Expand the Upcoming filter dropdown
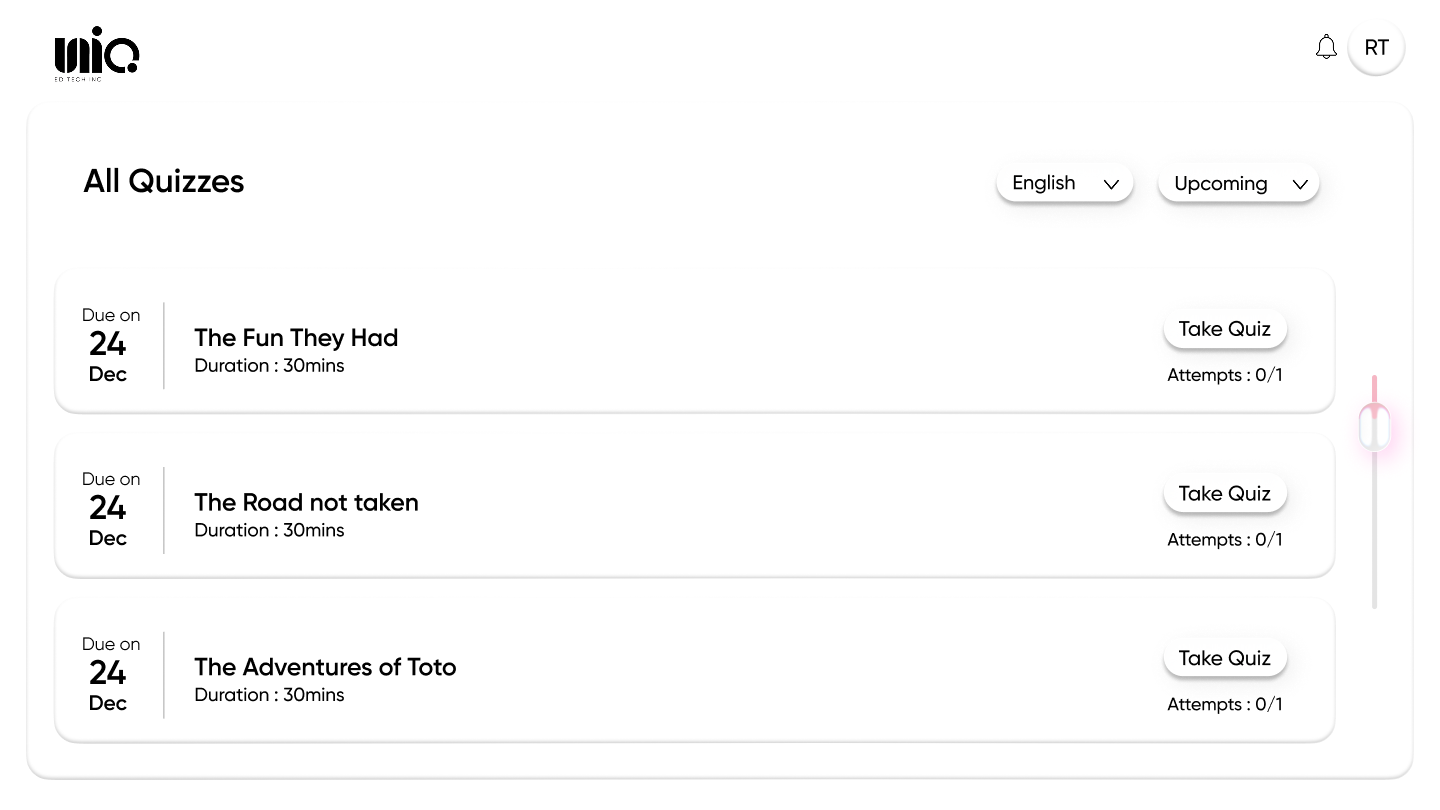Screen dimensions: 1440x810 (x=1239, y=184)
